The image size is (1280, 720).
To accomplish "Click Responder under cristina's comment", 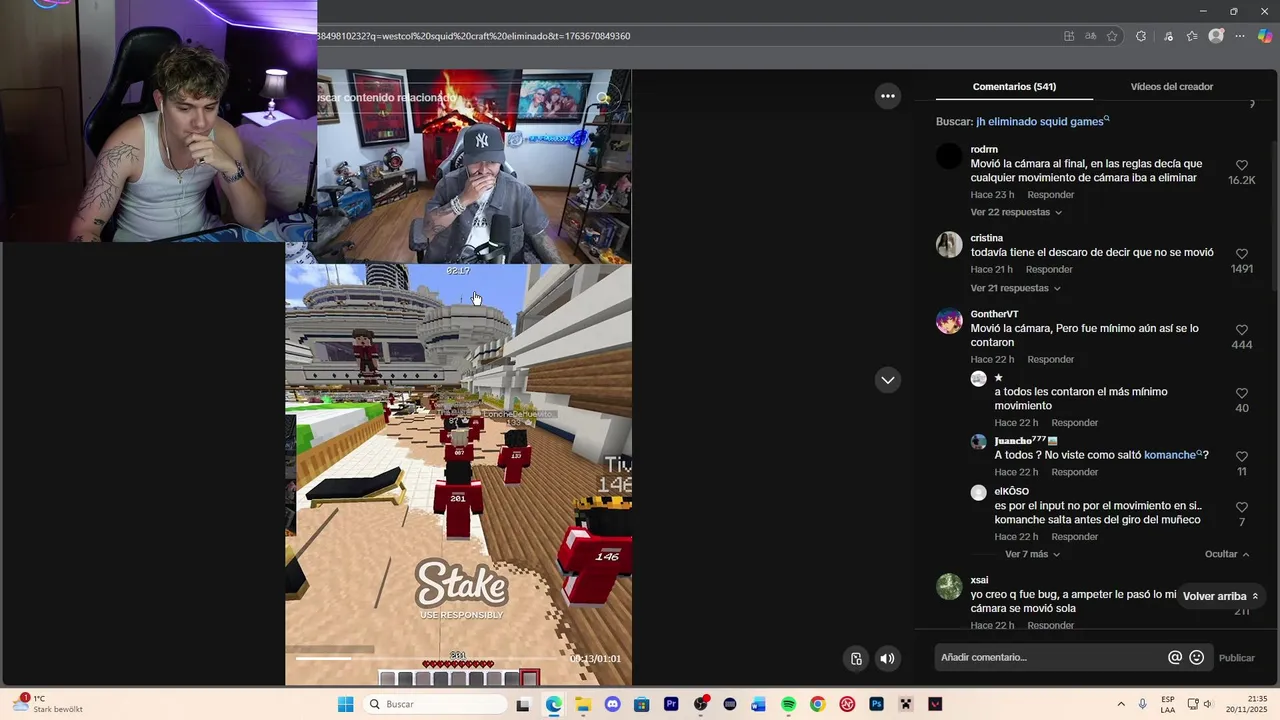I will [1049, 270].
